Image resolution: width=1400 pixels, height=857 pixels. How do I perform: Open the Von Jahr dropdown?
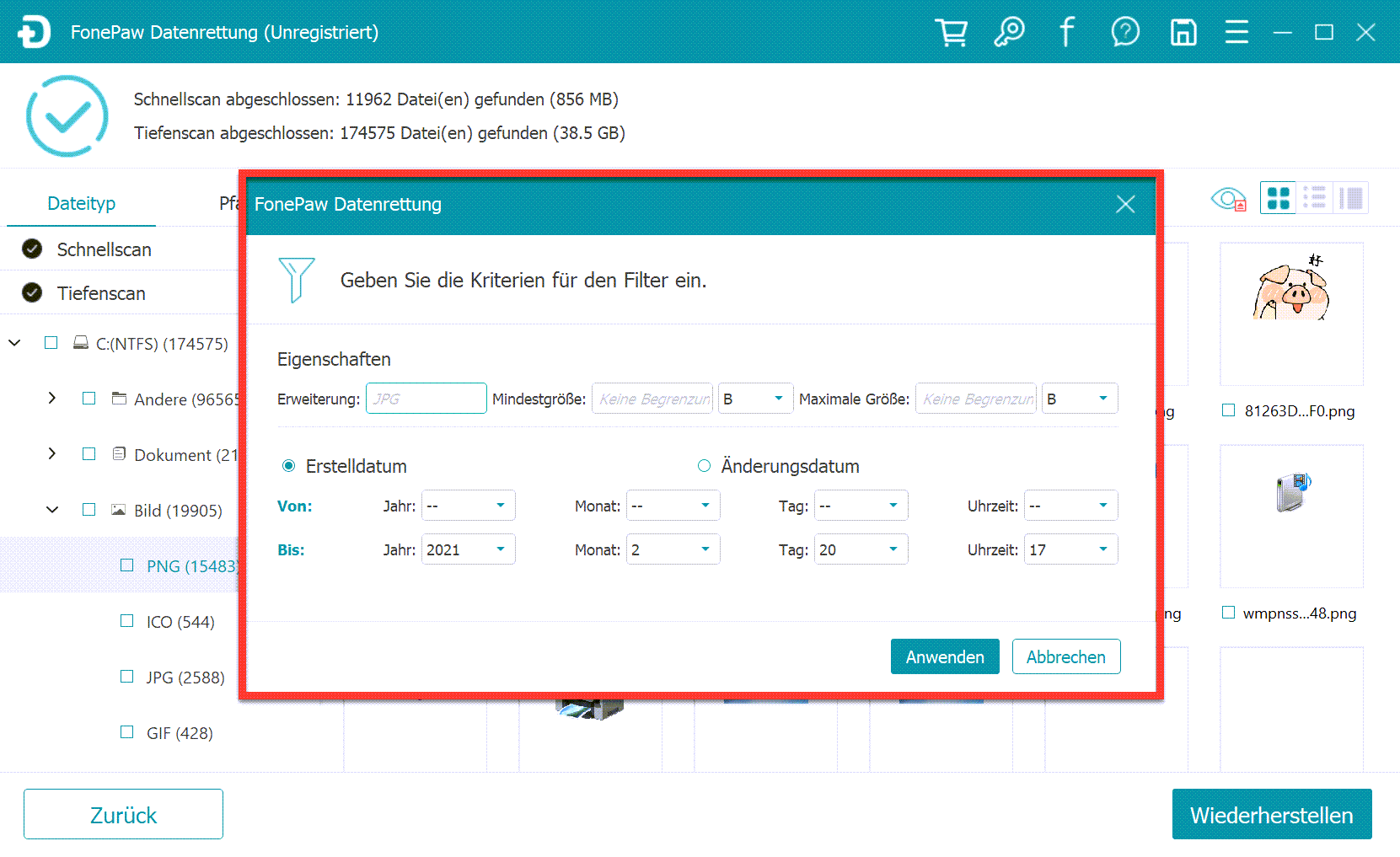pos(468,506)
